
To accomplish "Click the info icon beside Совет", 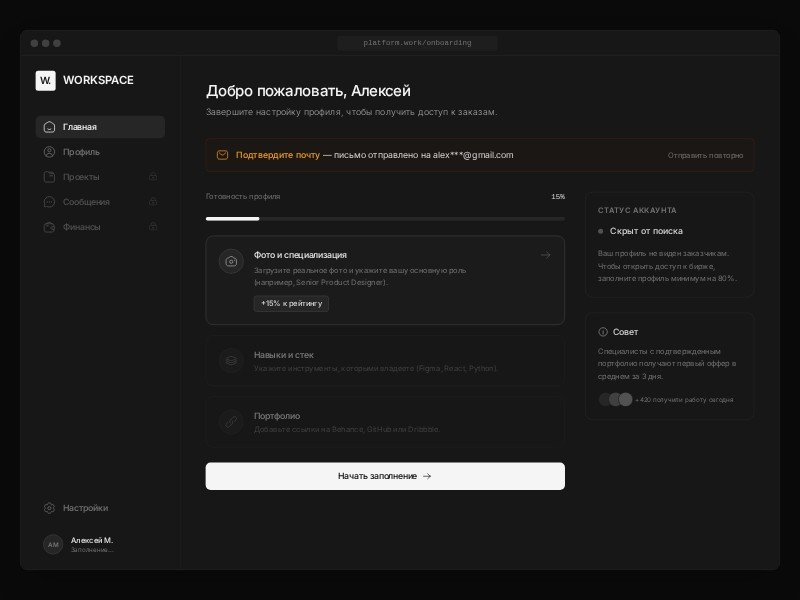I will click(603, 332).
